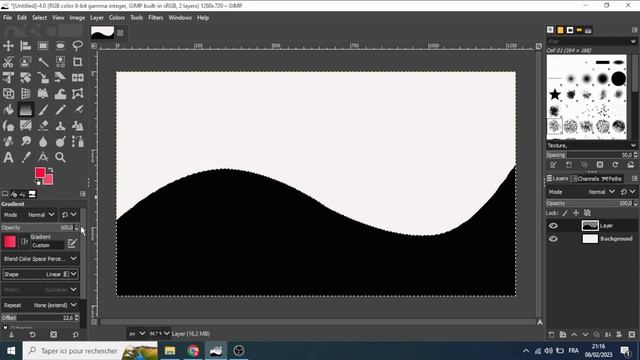Refresh the brushes list
640x360 pixels.
pyautogui.click(x=615, y=165)
